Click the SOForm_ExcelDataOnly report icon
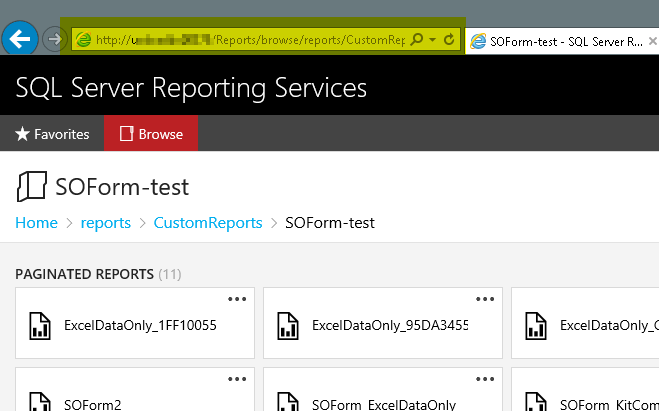This screenshot has width=659, height=411. coord(288,402)
